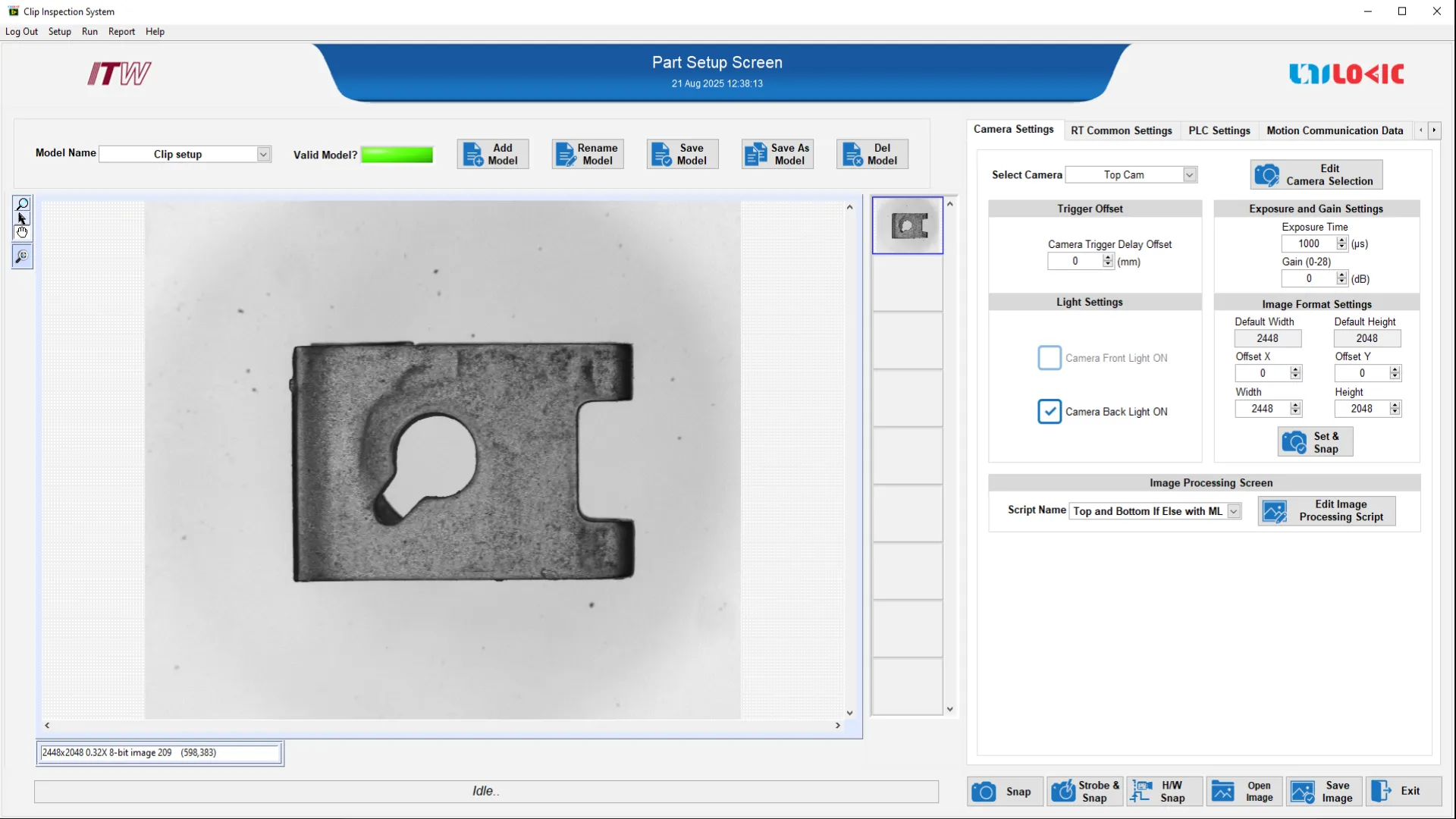The image size is (1456, 819).
Task: Click the Snap camera icon at the bottom
Action: coord(1003,791)
